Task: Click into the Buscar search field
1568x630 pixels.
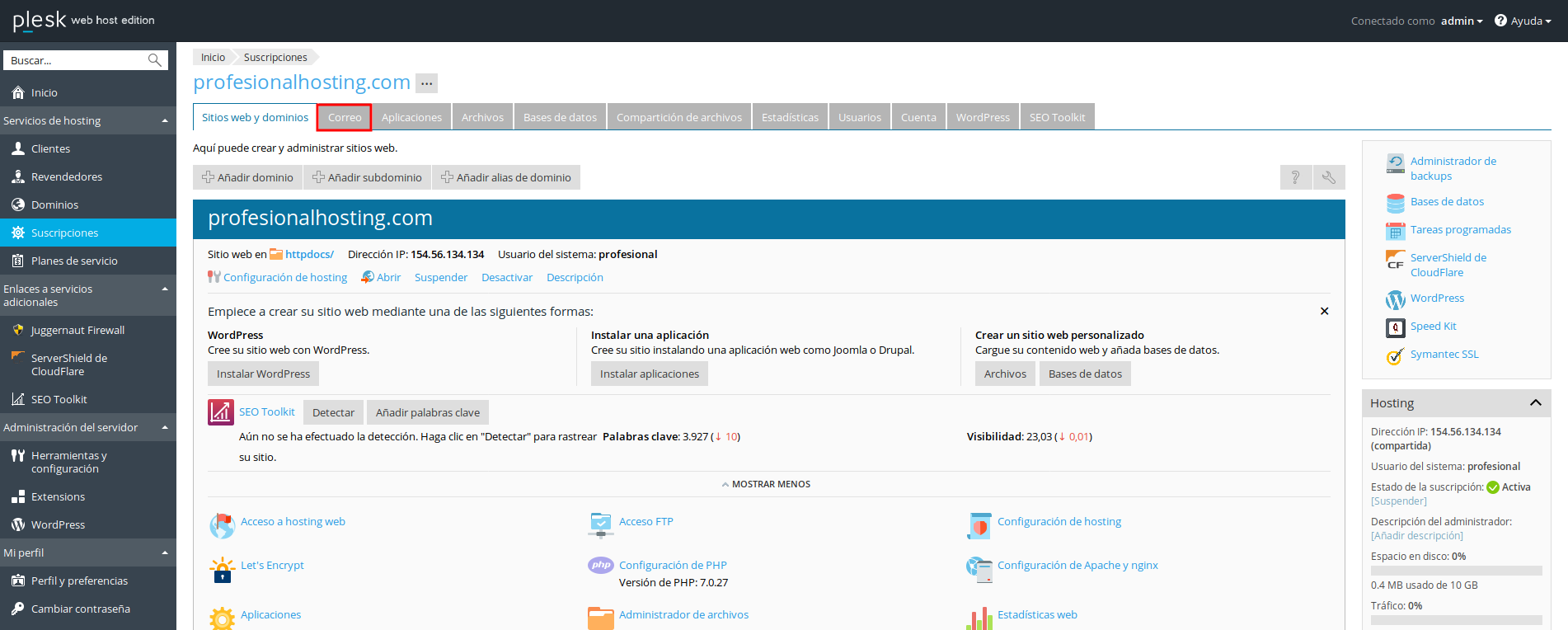Action: [x=76, y=60]
